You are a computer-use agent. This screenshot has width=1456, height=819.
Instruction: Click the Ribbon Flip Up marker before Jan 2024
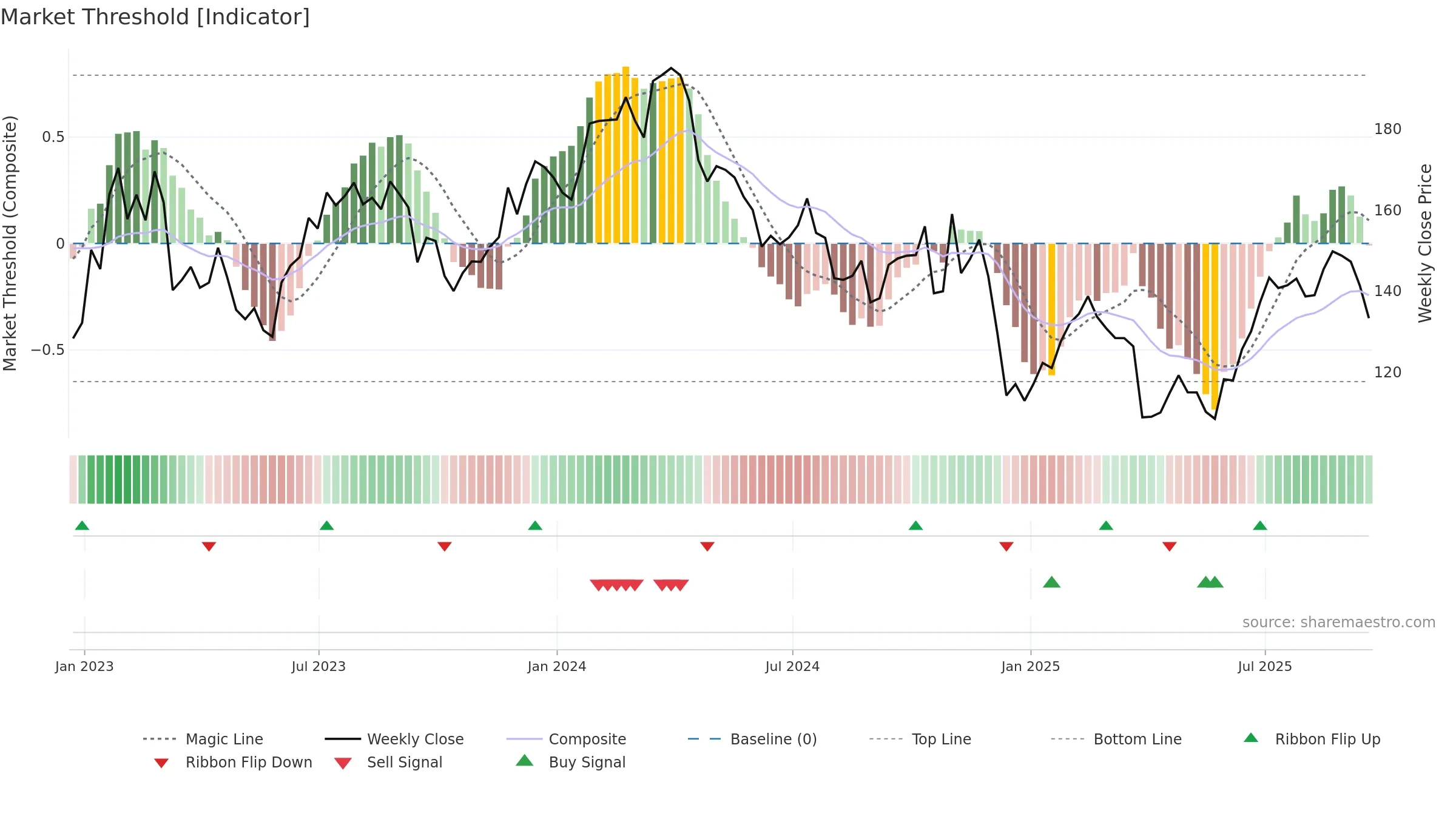tap(535, 525)
